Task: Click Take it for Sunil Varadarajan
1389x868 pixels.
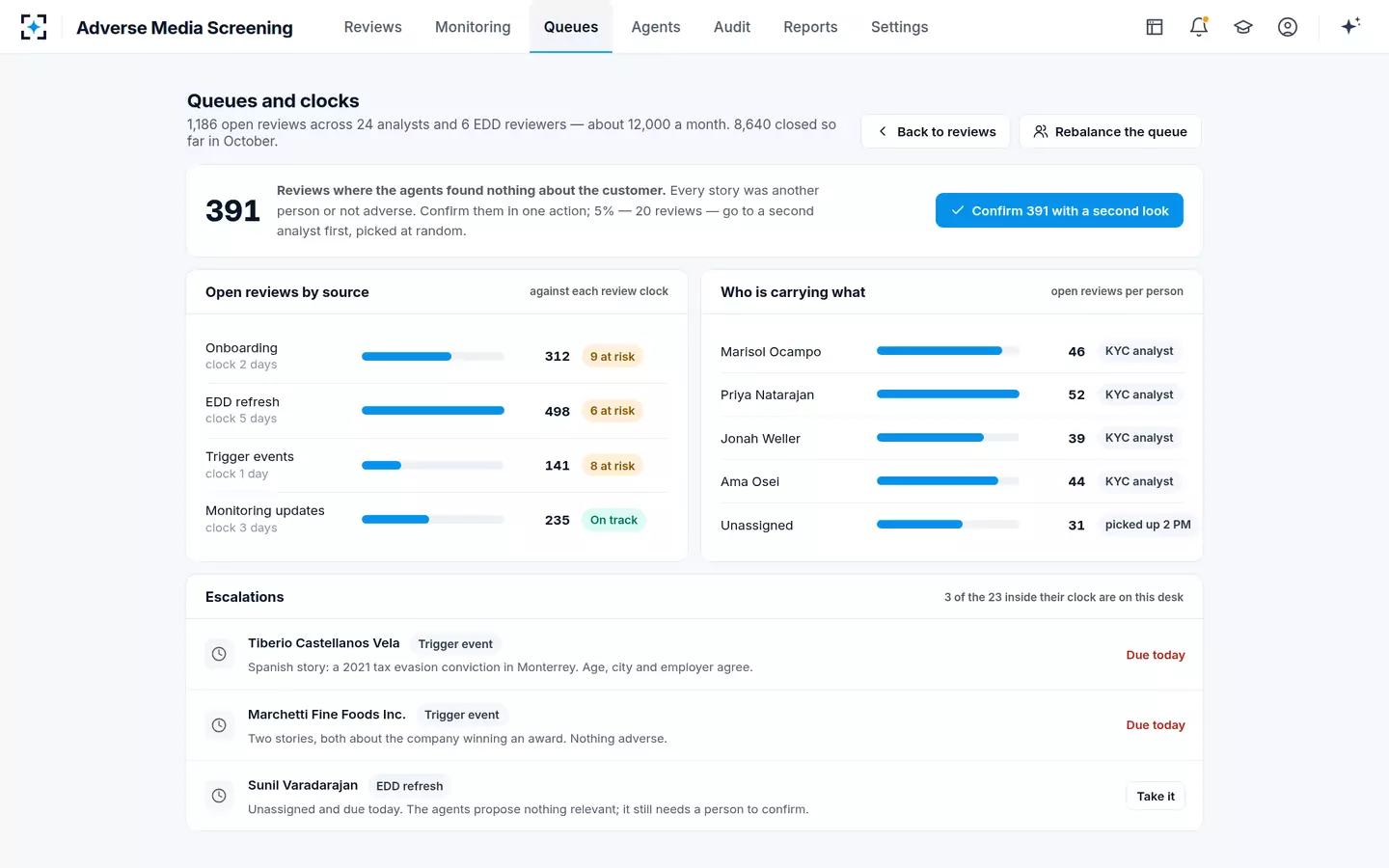Action: pyautogui.click(x=1156, y=796)
